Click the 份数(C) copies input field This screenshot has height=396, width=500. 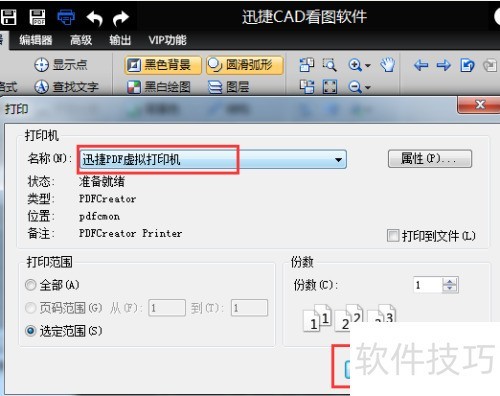pos(428,285)
